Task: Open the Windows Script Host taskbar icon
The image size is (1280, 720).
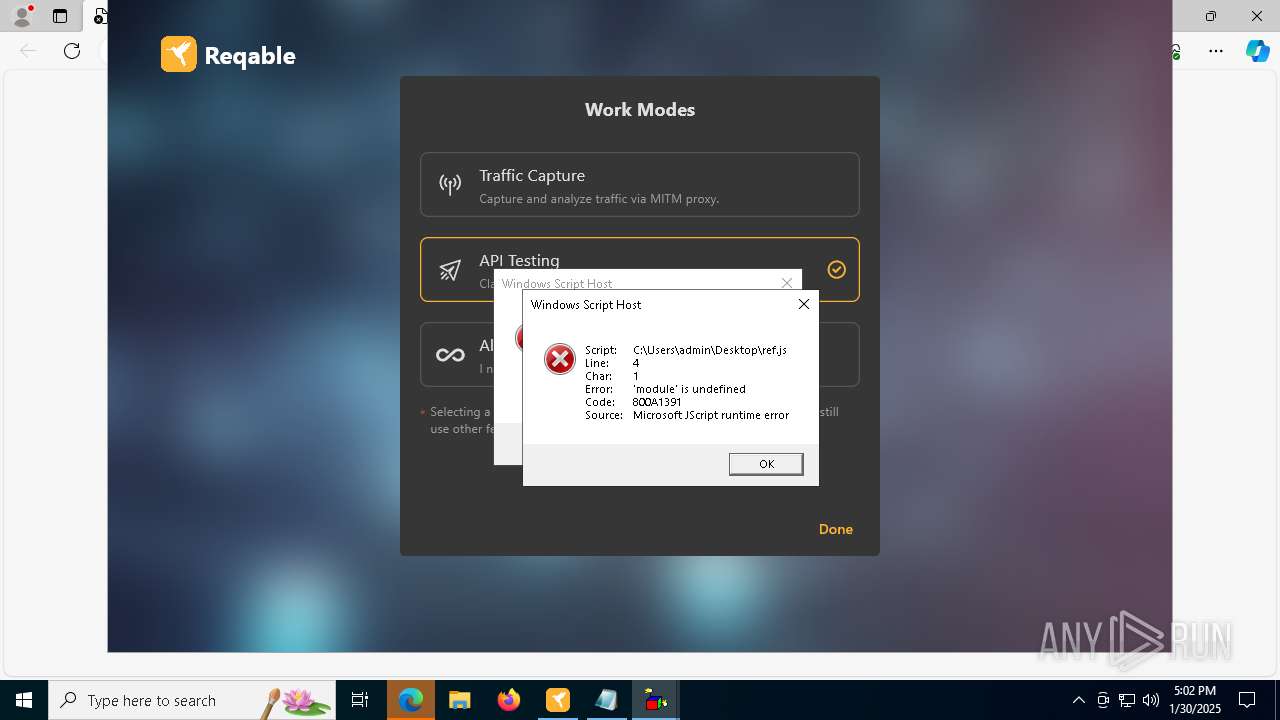Action: [x=656, y=700]
